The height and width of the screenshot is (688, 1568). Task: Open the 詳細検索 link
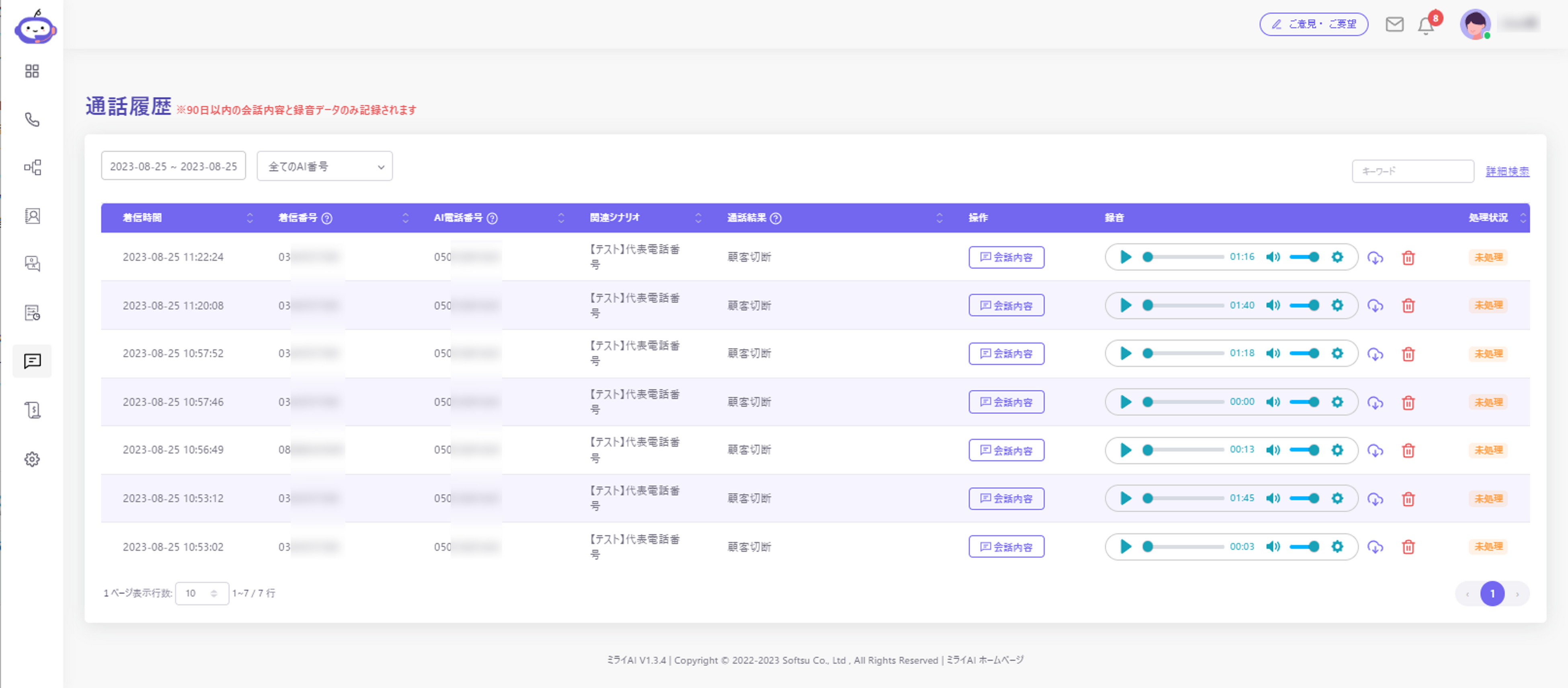tap(1507, 172)
